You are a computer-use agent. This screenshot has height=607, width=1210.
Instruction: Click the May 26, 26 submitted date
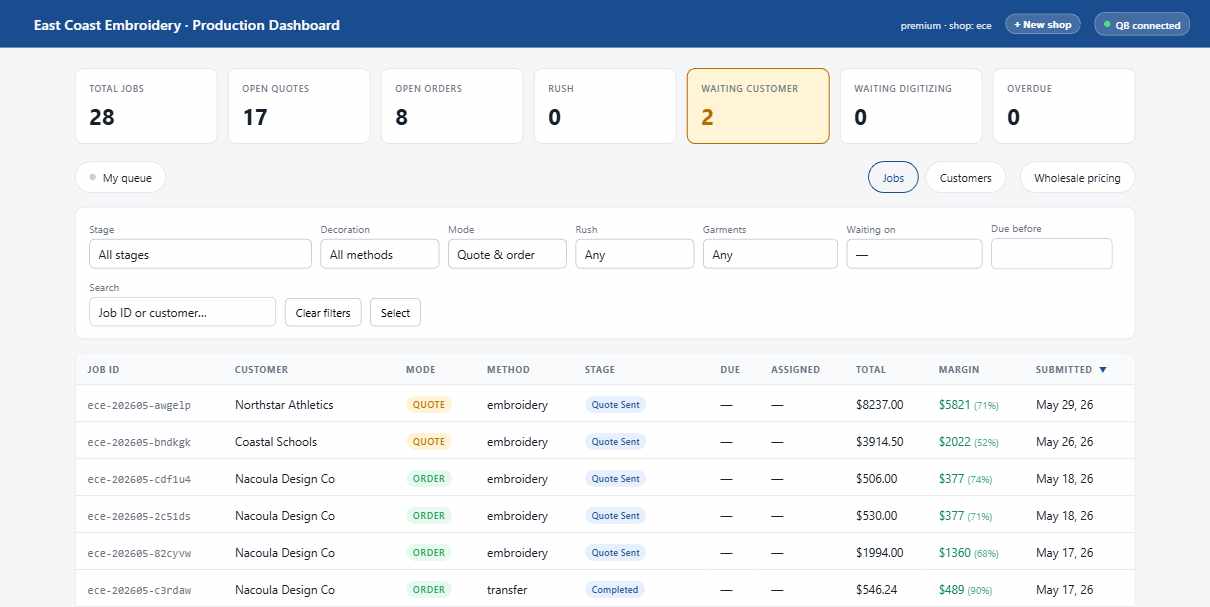pos(1065,442)
